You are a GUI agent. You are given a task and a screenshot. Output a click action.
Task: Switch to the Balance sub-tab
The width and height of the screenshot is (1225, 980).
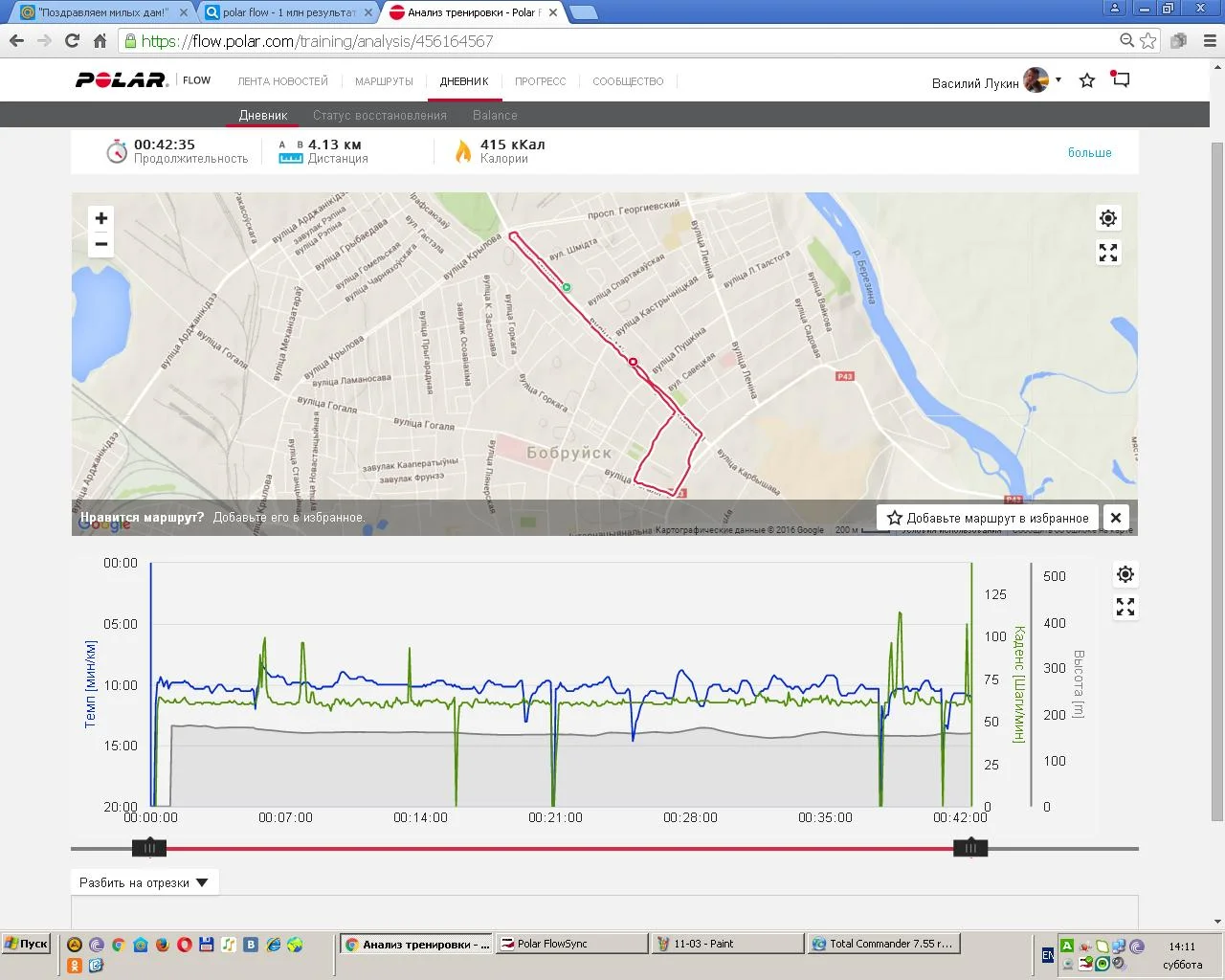coord(495,115)
